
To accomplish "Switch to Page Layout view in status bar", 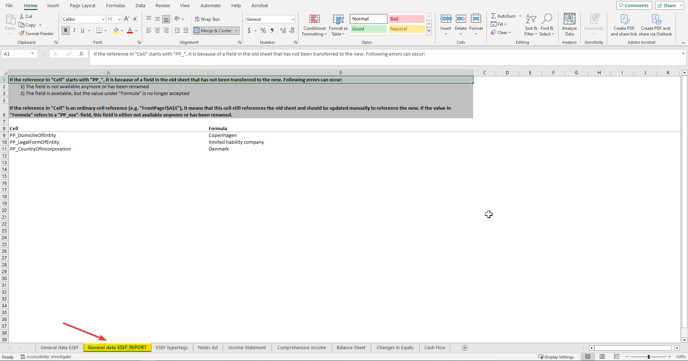I will tap(602, 357).
